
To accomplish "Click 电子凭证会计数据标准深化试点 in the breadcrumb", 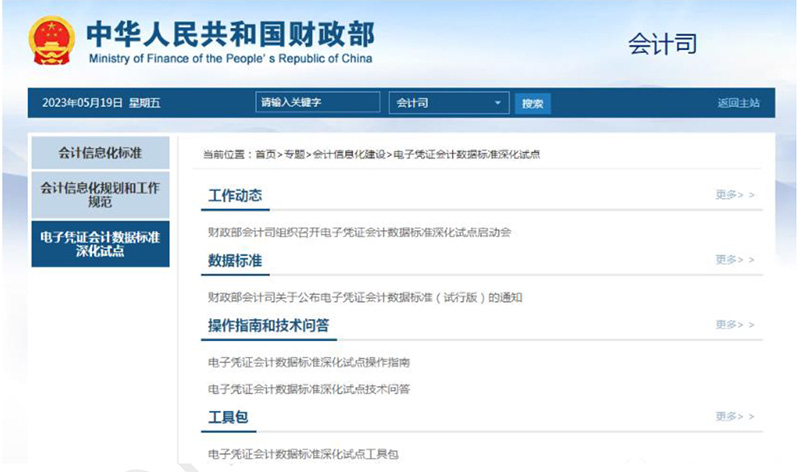I will point(466,154).
